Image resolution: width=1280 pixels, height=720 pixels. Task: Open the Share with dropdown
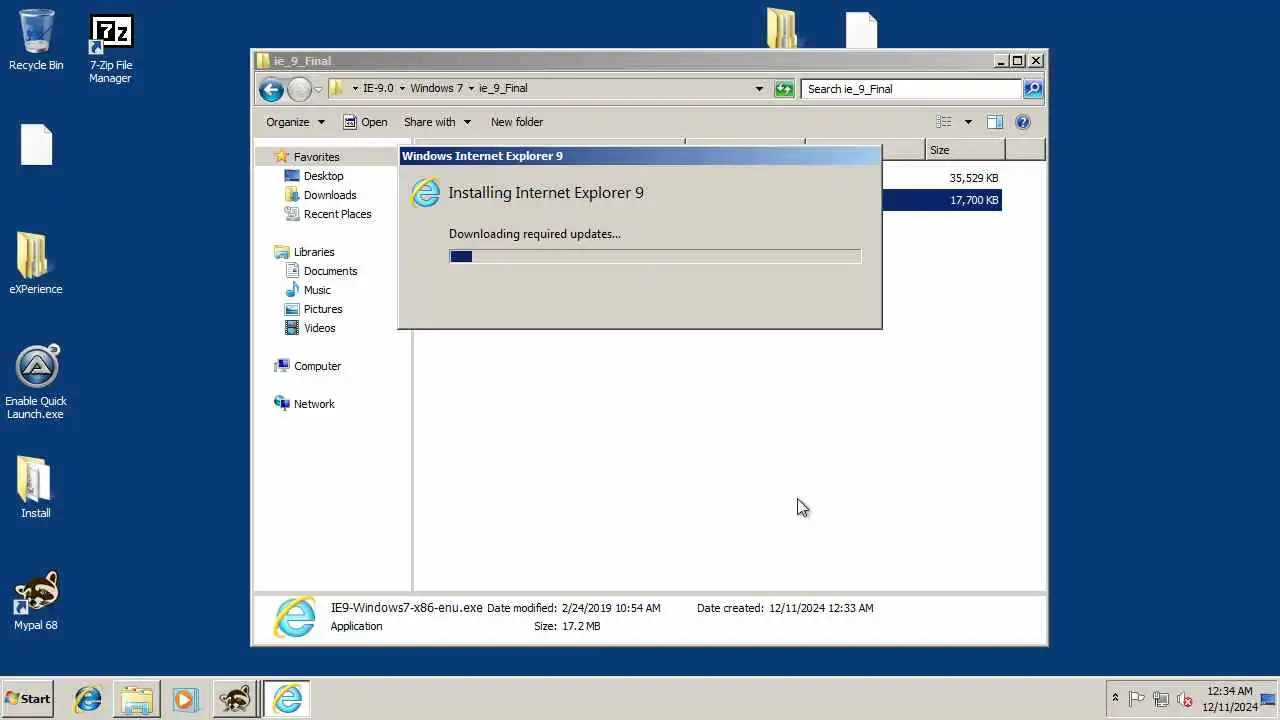436,122
